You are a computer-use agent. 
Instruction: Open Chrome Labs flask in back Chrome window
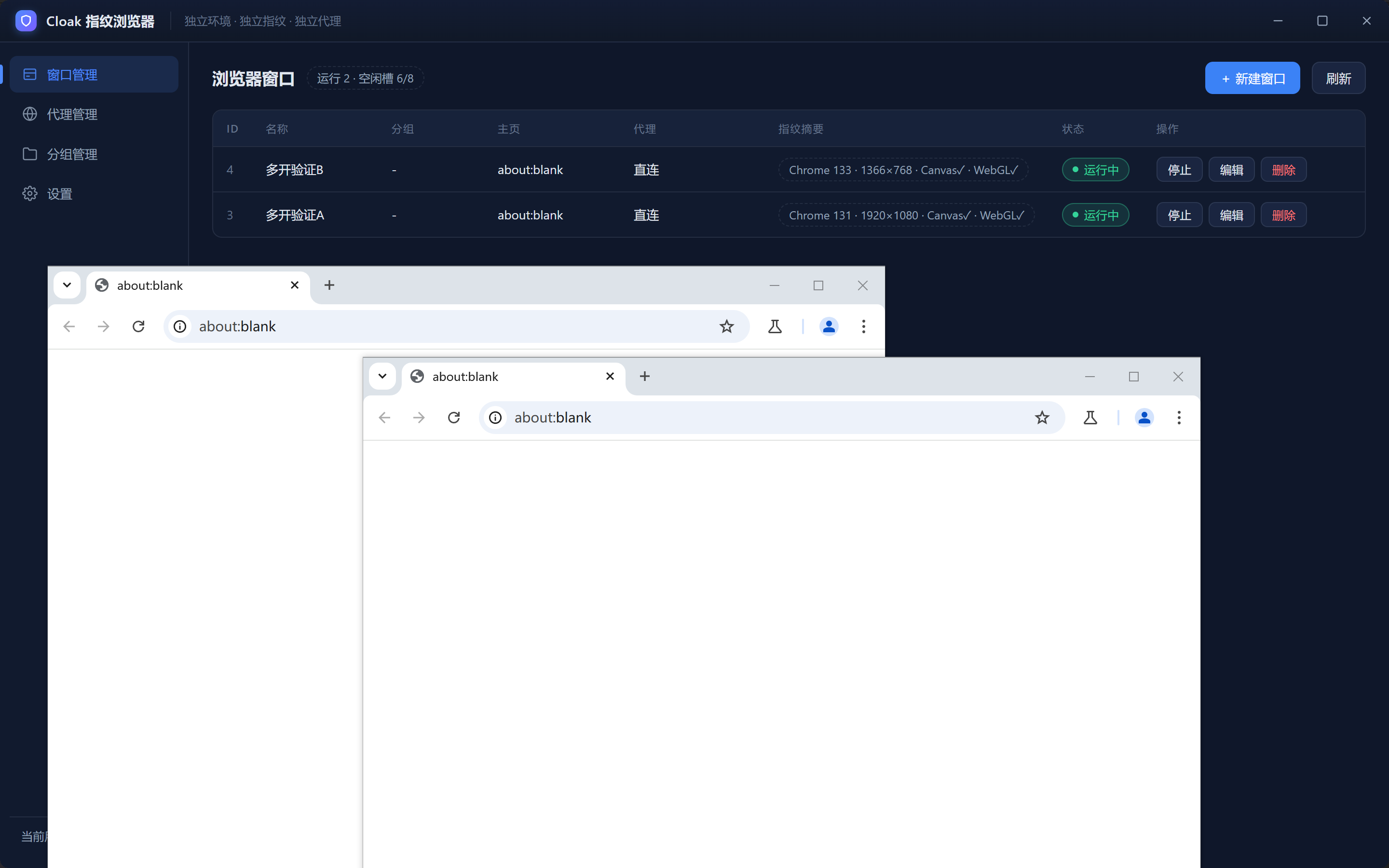(775, 326)
